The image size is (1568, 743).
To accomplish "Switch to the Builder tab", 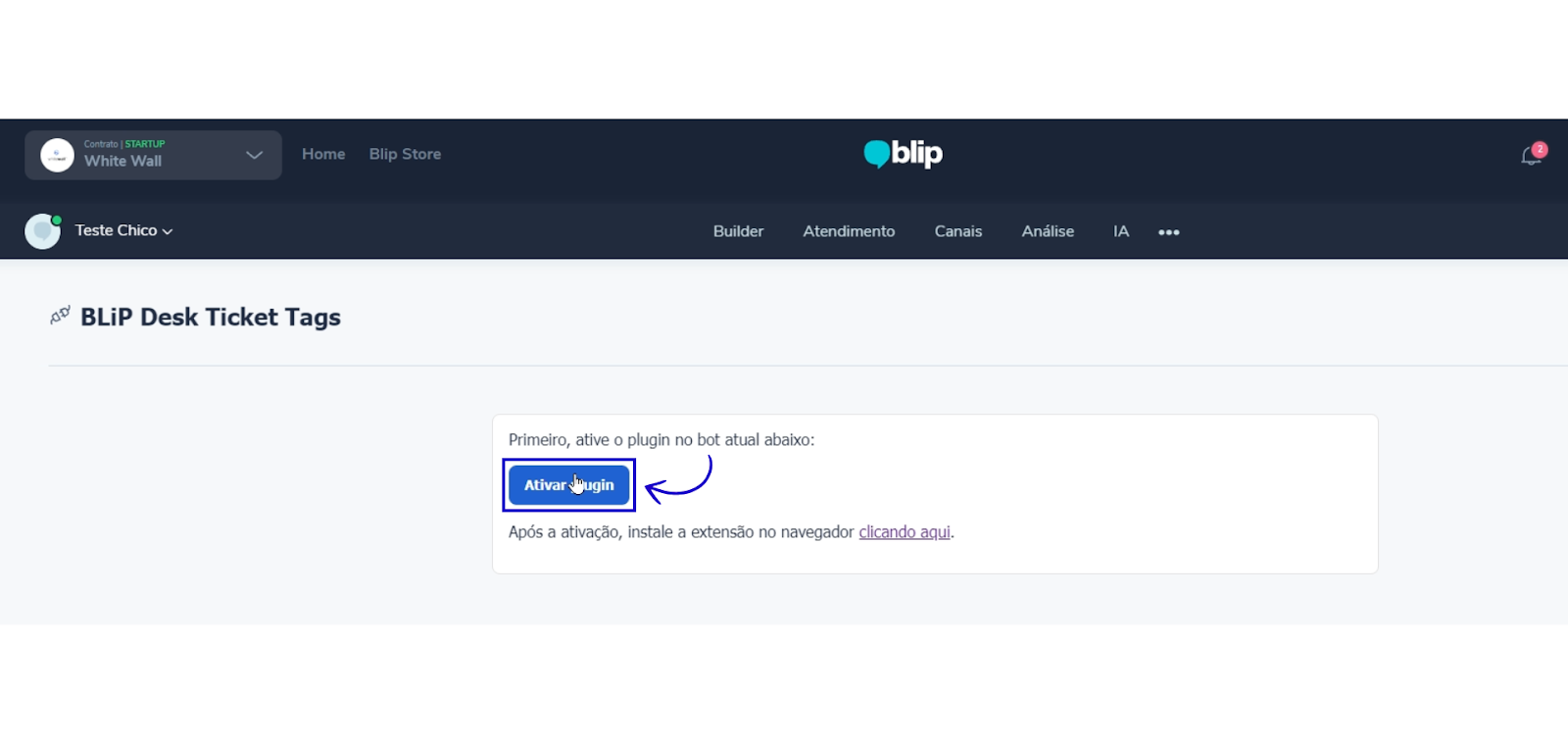I will point(738,231).
